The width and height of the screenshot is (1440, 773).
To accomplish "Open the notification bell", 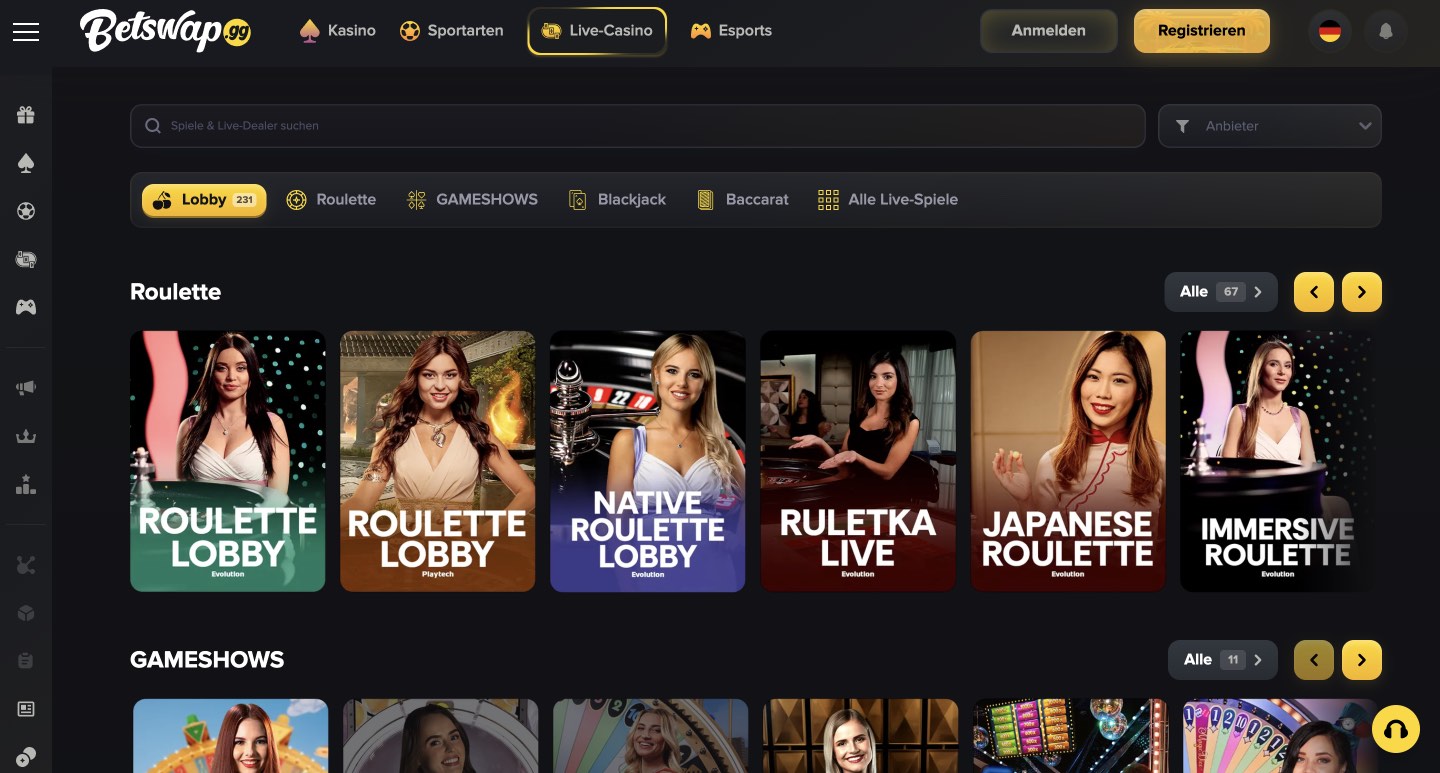I will tap(1385, 31).
